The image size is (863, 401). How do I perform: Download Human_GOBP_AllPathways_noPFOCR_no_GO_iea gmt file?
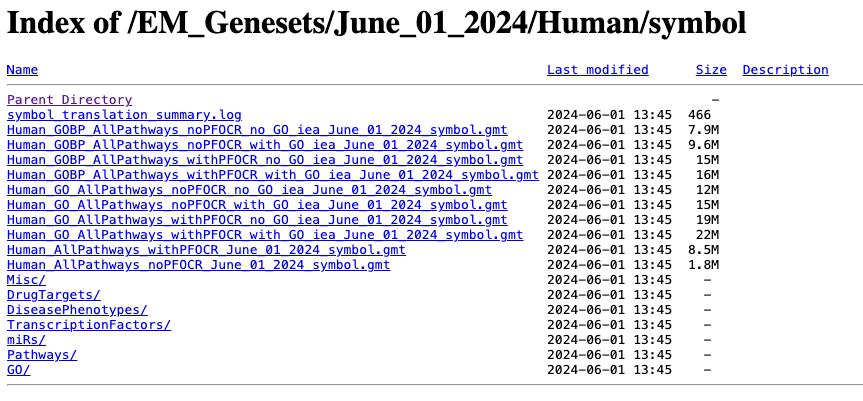(257, 130)
